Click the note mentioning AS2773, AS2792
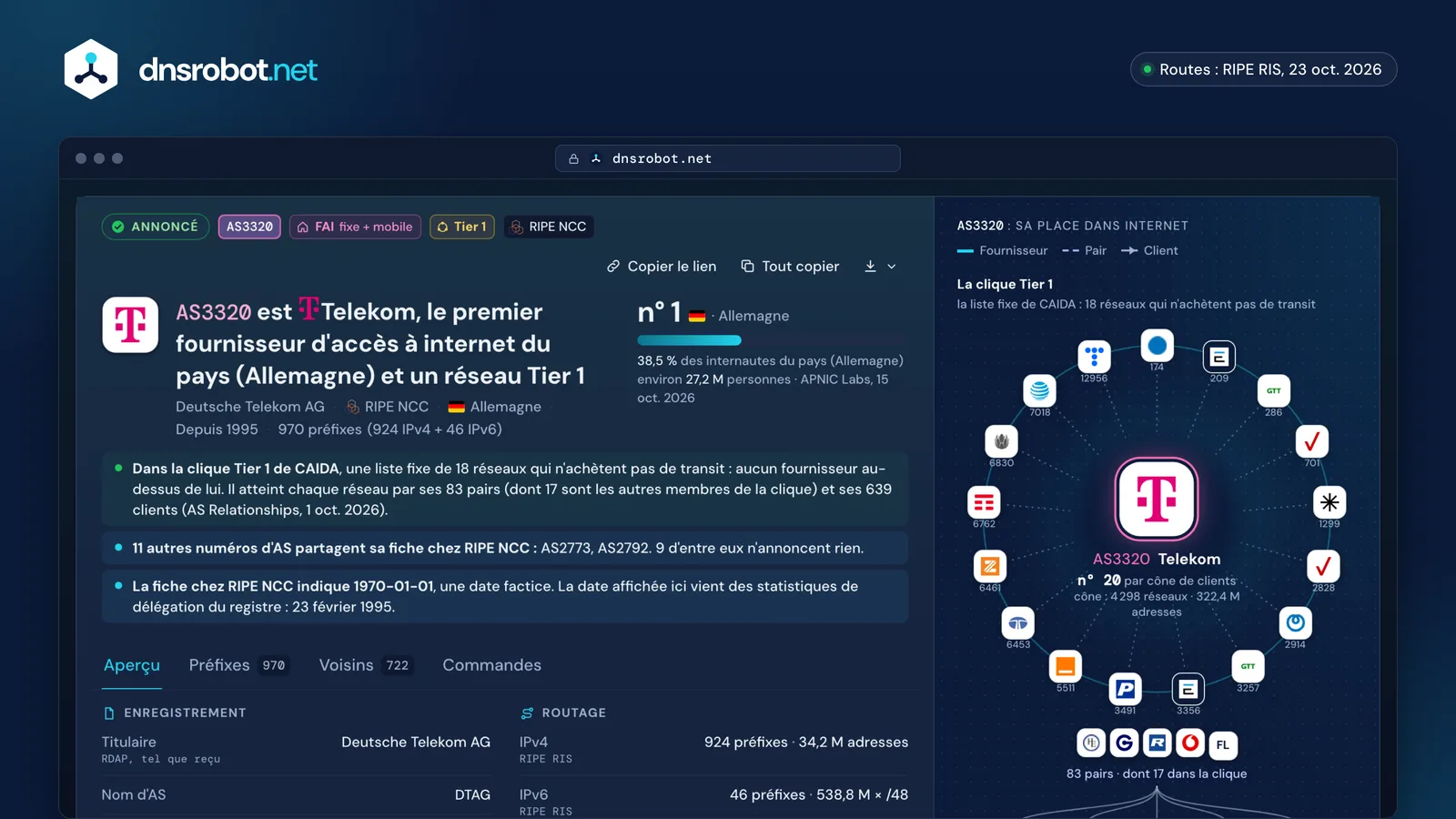 tap(505, 548)
